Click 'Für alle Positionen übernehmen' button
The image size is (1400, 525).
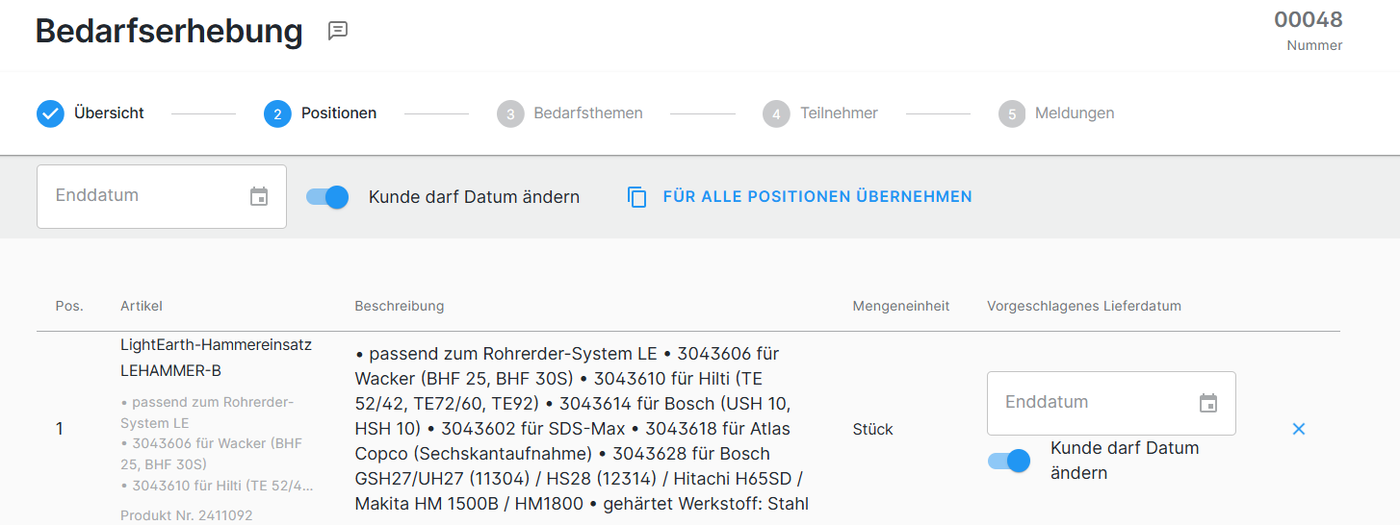tap(800, 197)
